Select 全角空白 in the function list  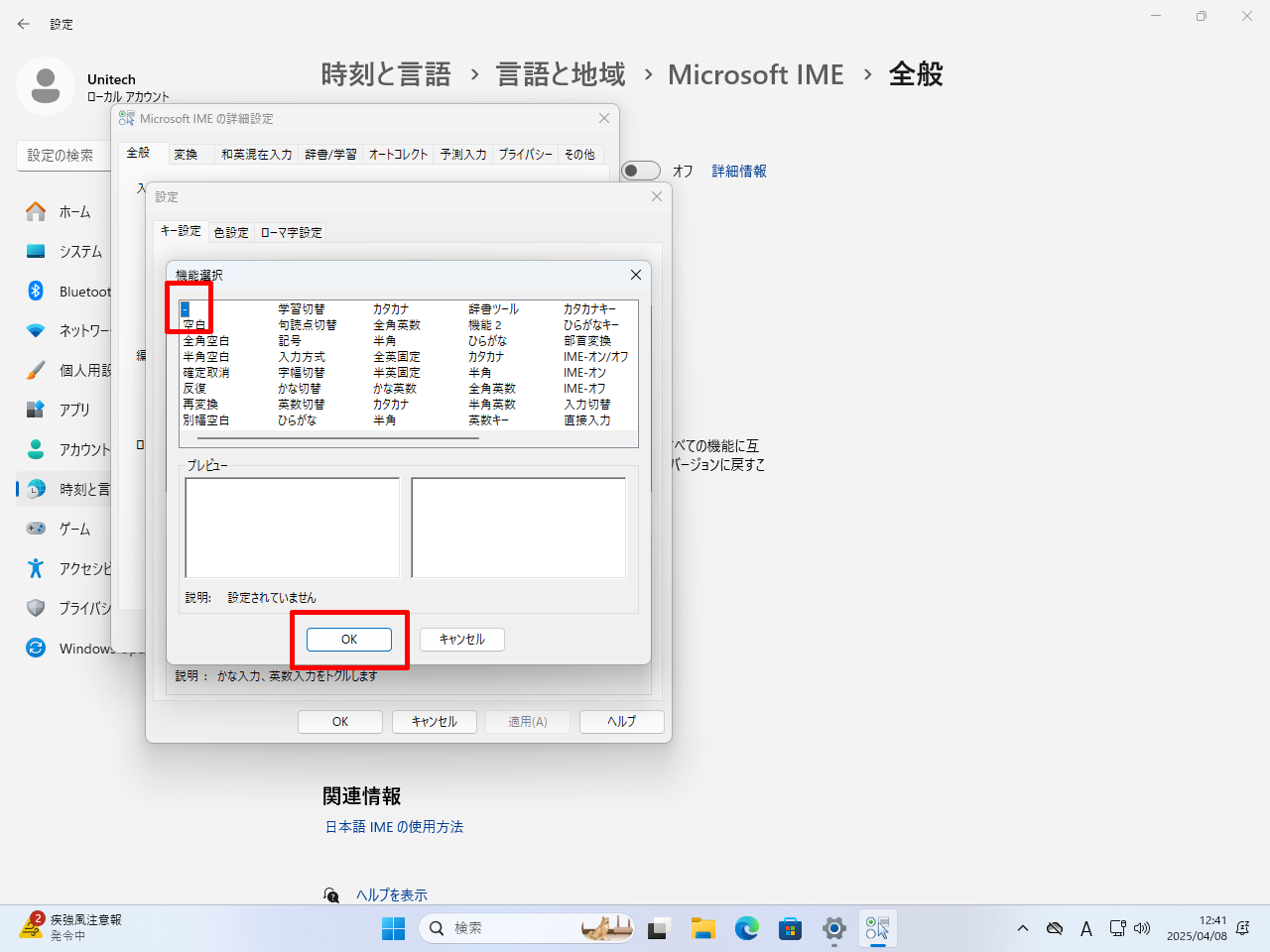pyautogui.click(x=206, y=341)
